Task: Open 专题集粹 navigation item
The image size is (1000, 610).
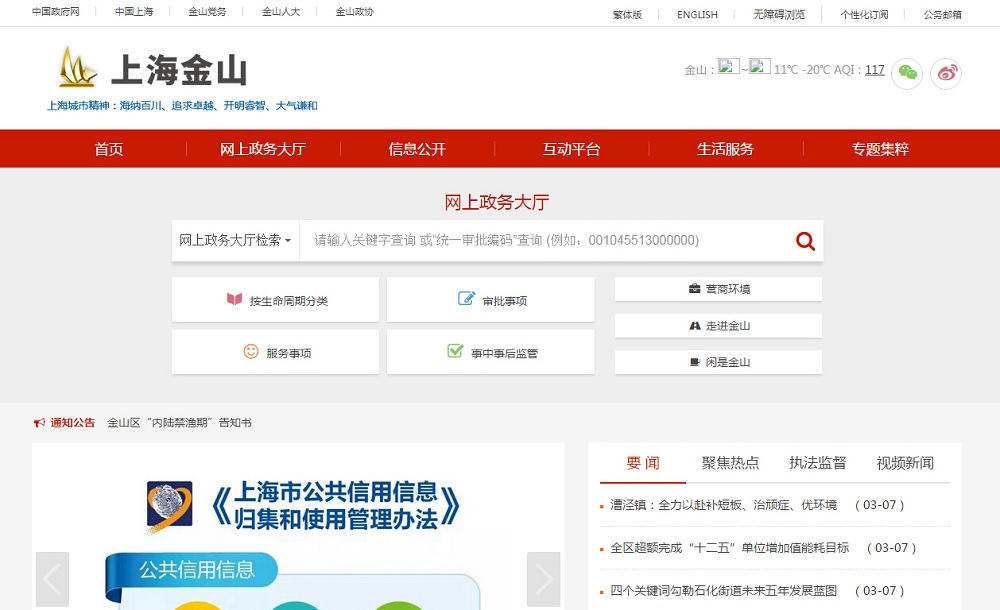Action: coord(880,149)
